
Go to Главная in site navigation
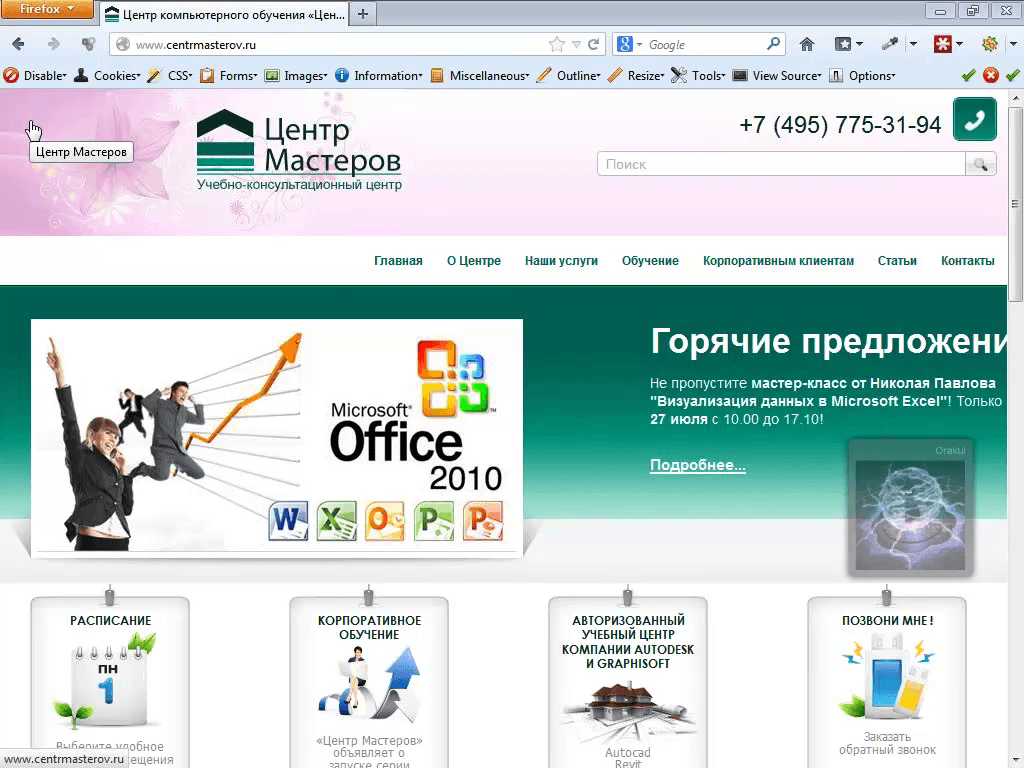(398, 261)
